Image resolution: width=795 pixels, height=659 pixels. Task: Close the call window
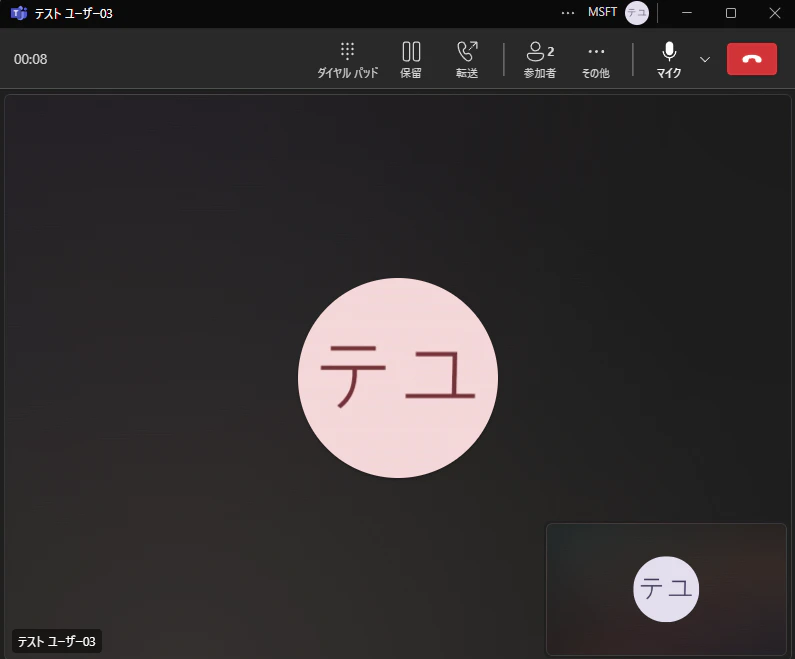pyautogui.click(x=774, y=13)
